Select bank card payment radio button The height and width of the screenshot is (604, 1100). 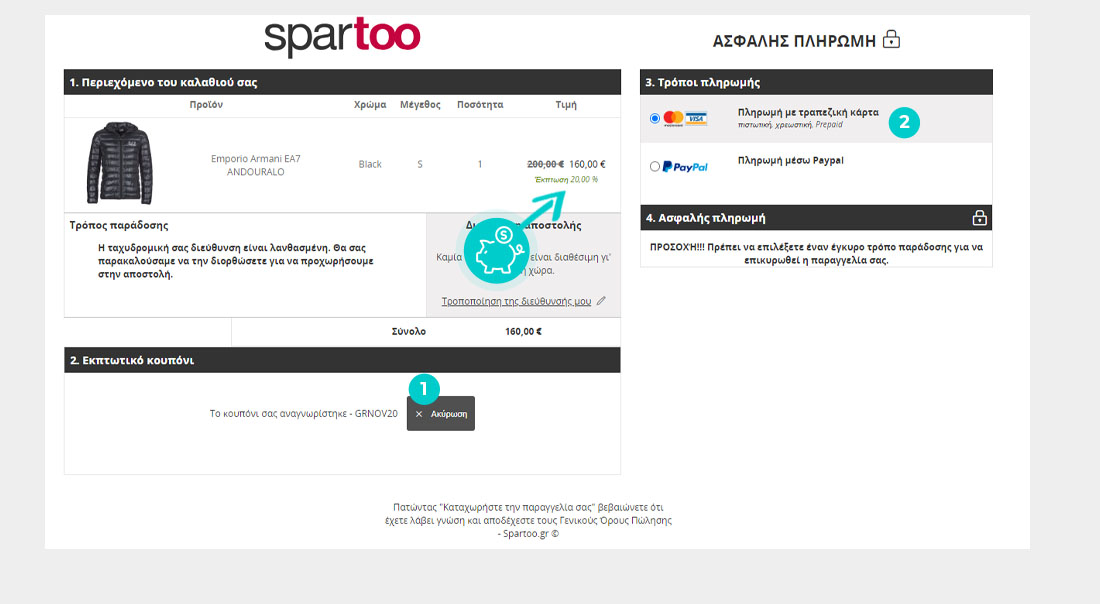pos(655,119)
